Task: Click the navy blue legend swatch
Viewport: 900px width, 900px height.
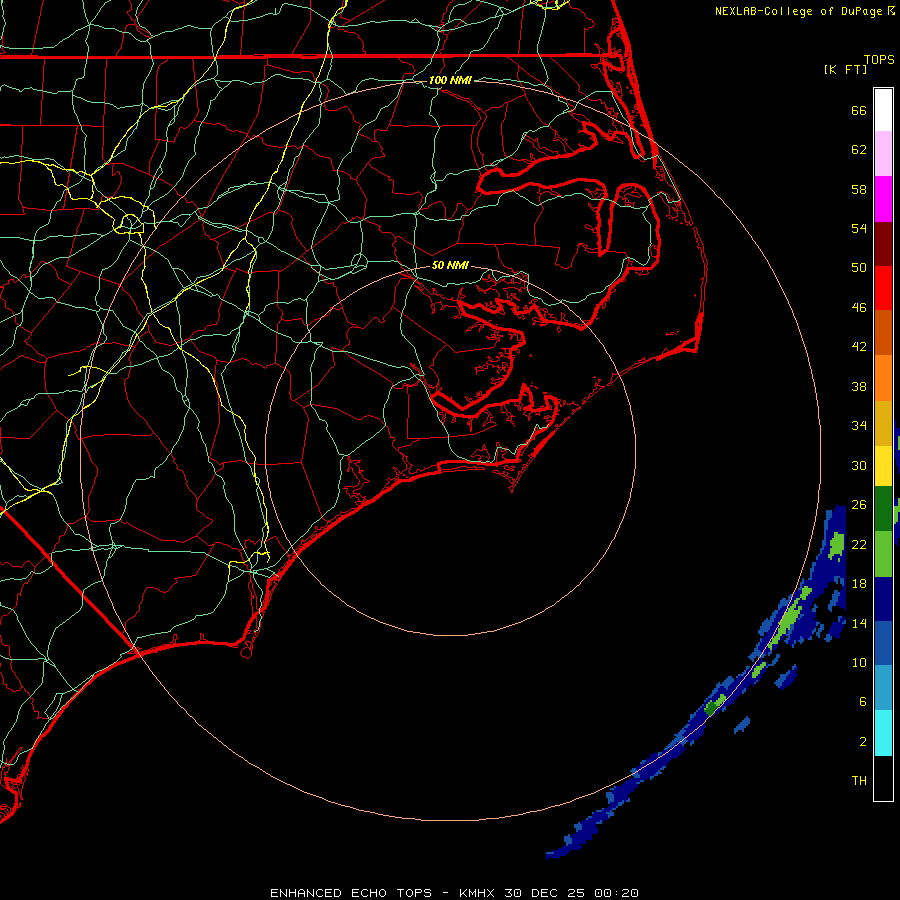Action: (883, 599)
